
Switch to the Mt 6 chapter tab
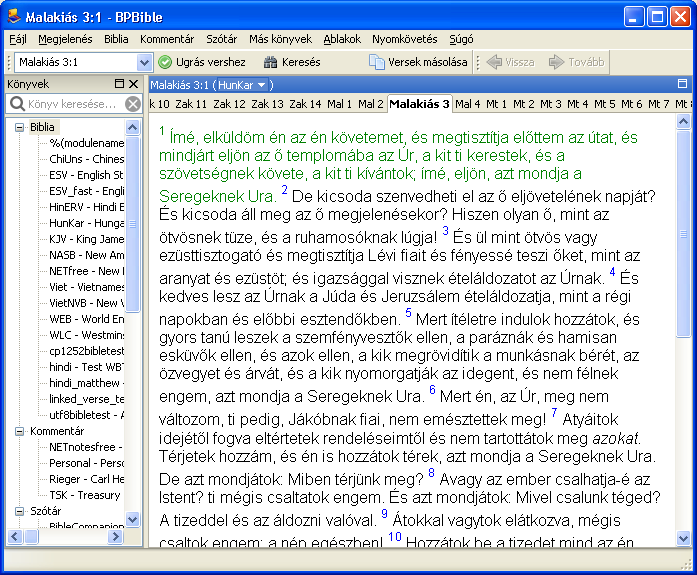tap(632, 104)
